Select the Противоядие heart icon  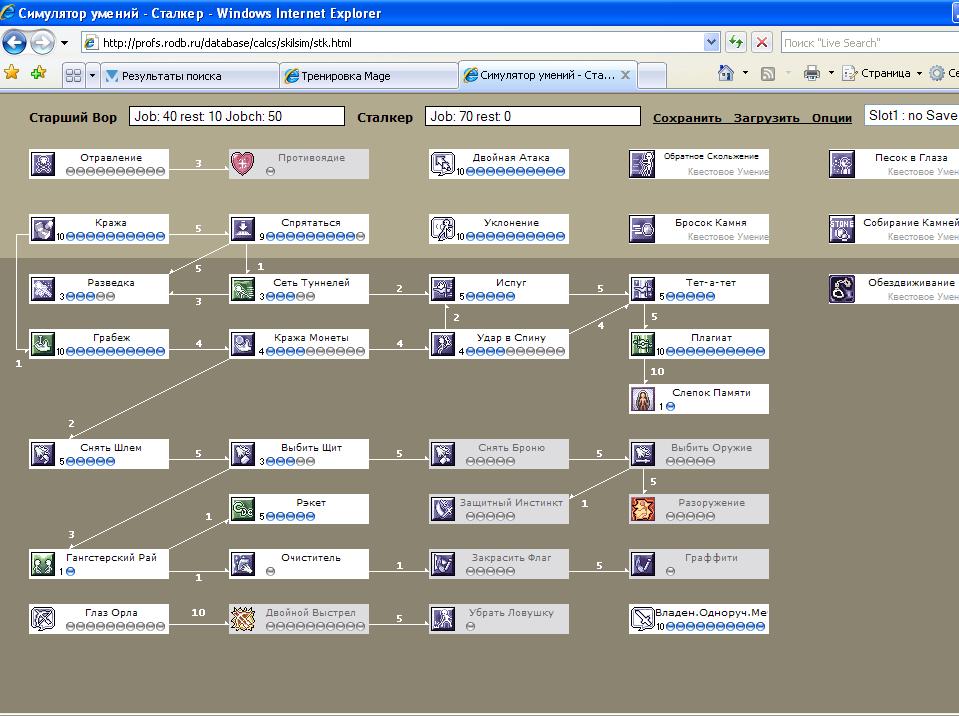[x=243, y=164]
